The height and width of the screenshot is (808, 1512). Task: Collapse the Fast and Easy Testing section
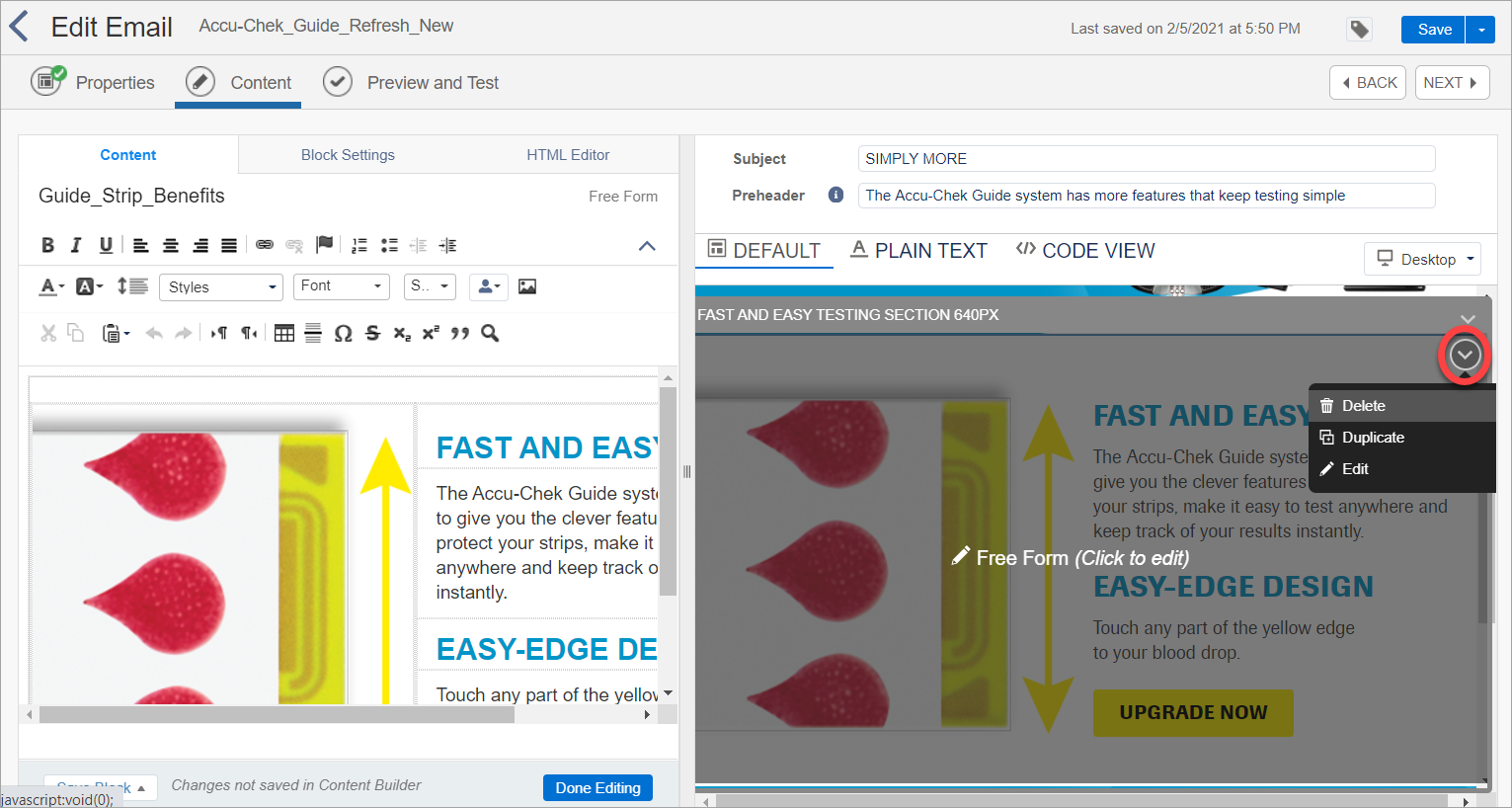tap(1468, 318)
